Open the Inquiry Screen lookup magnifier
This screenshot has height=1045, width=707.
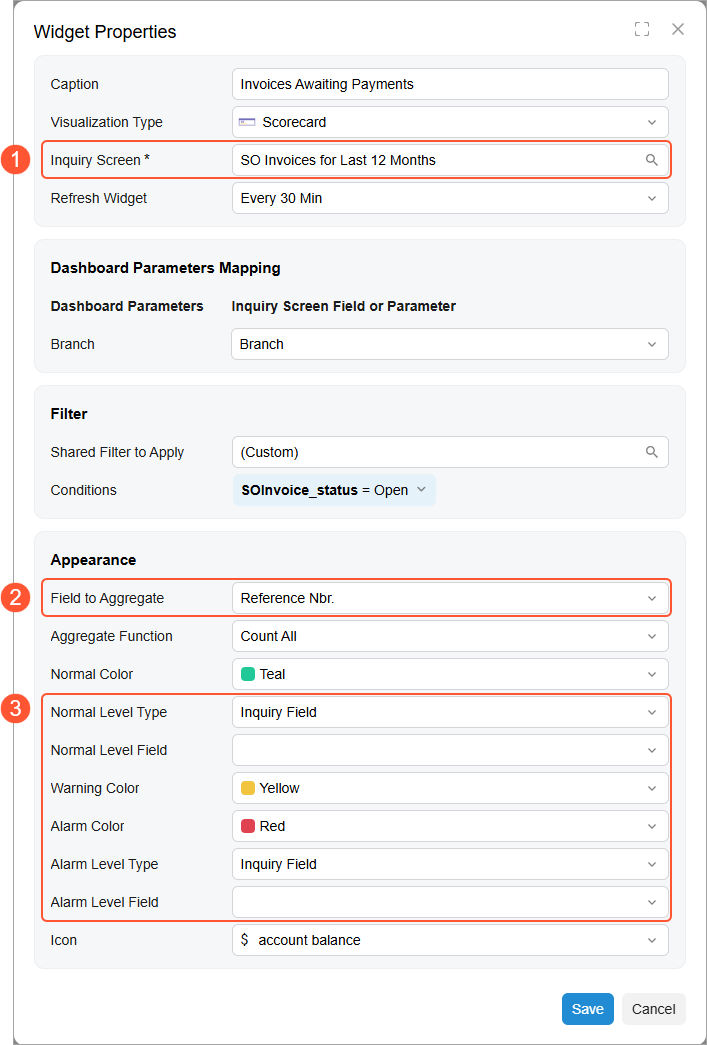pyautogui.click(x=652, y=160)
